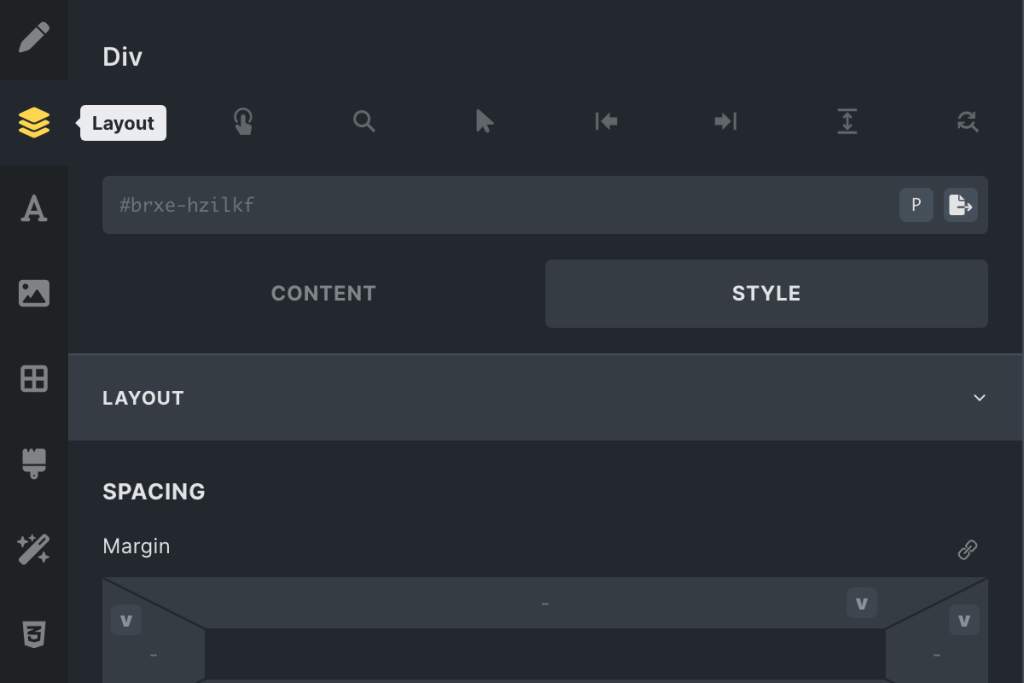The width and height of the screenshot is (1024, 683).
Task: Click the #brxe-hzilkf ID input field
Action: click(500, 205)
